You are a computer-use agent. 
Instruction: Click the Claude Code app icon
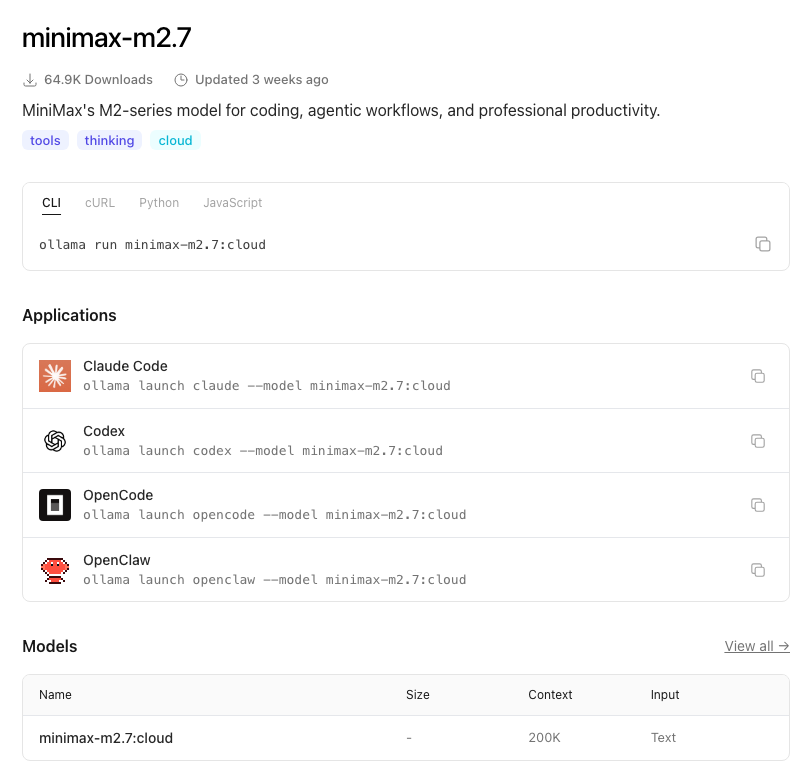[x=55, y=376]
